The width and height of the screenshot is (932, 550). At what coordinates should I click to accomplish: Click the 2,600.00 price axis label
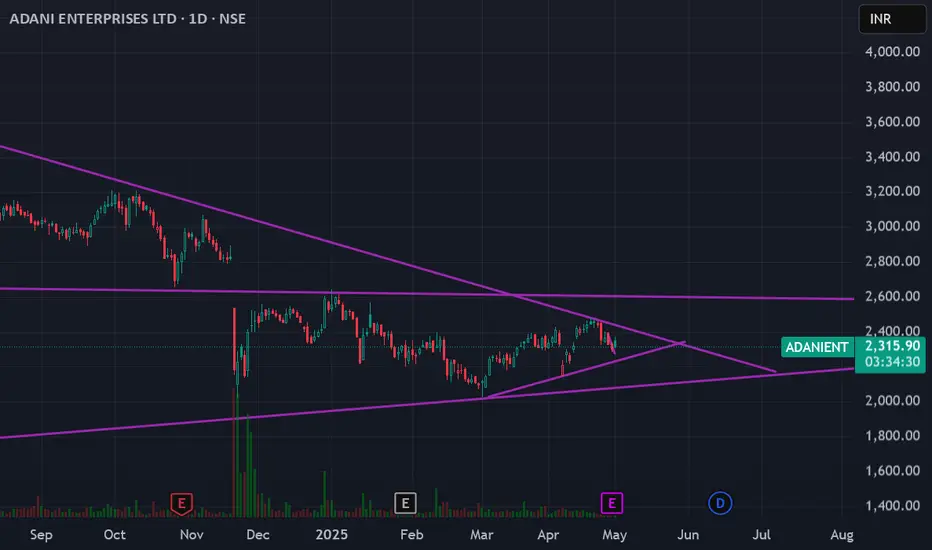coord(892,297)
